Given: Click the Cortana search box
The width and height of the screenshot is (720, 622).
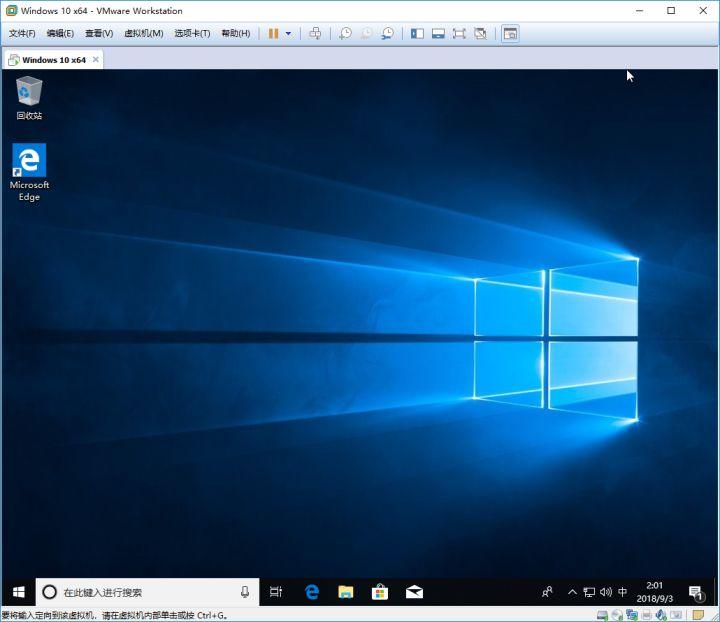Looking at the screenshot, I should [x=147, y=592].
